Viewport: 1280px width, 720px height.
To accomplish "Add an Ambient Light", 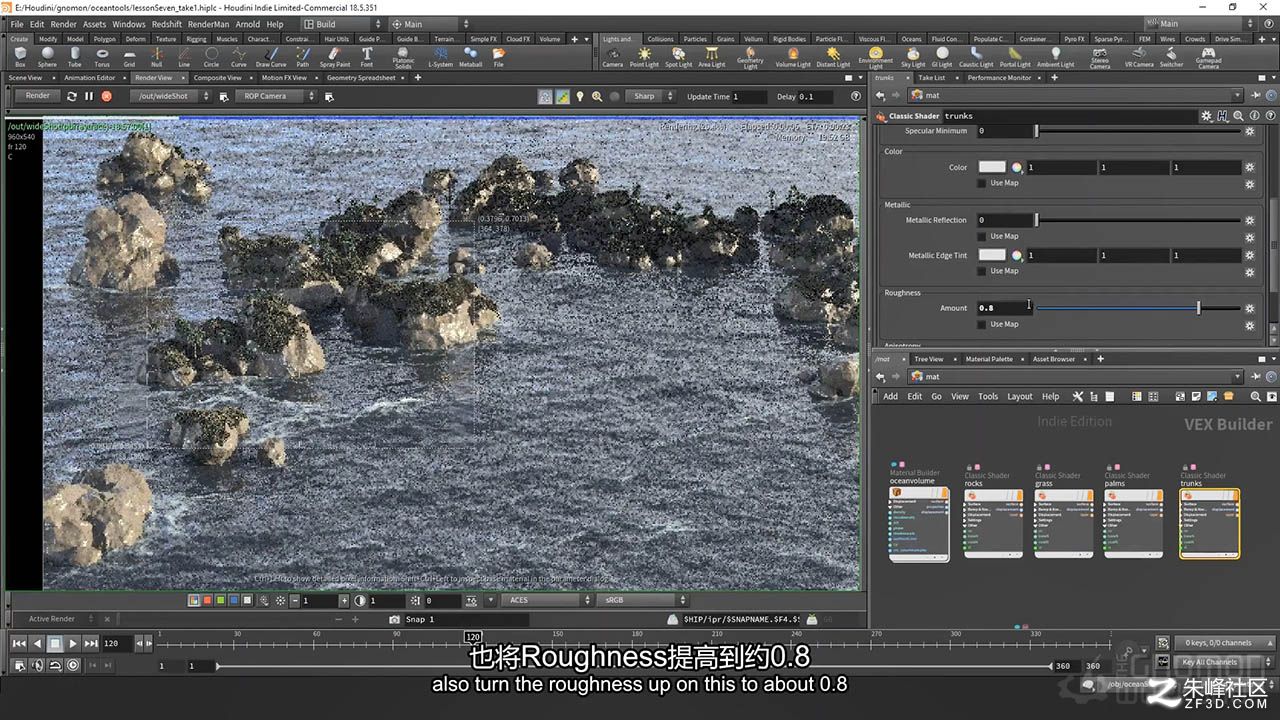I will pyautogui.click(x=1055, y=57).
